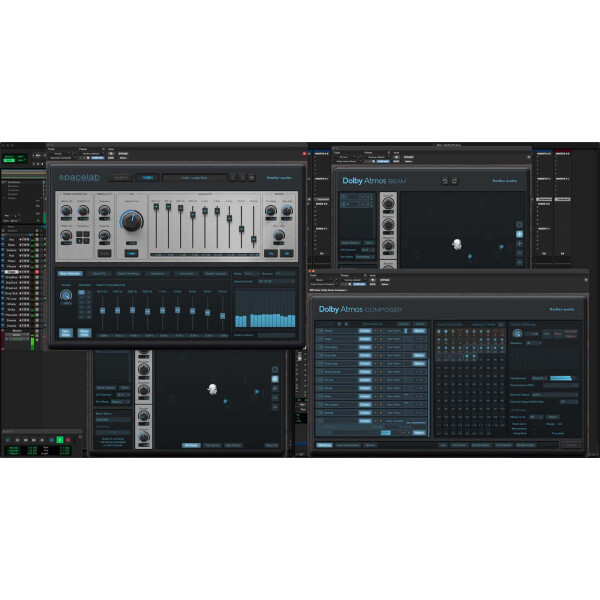
Task: Toggle Compare in spacelab plugin header
Action: tap(97, 158)
